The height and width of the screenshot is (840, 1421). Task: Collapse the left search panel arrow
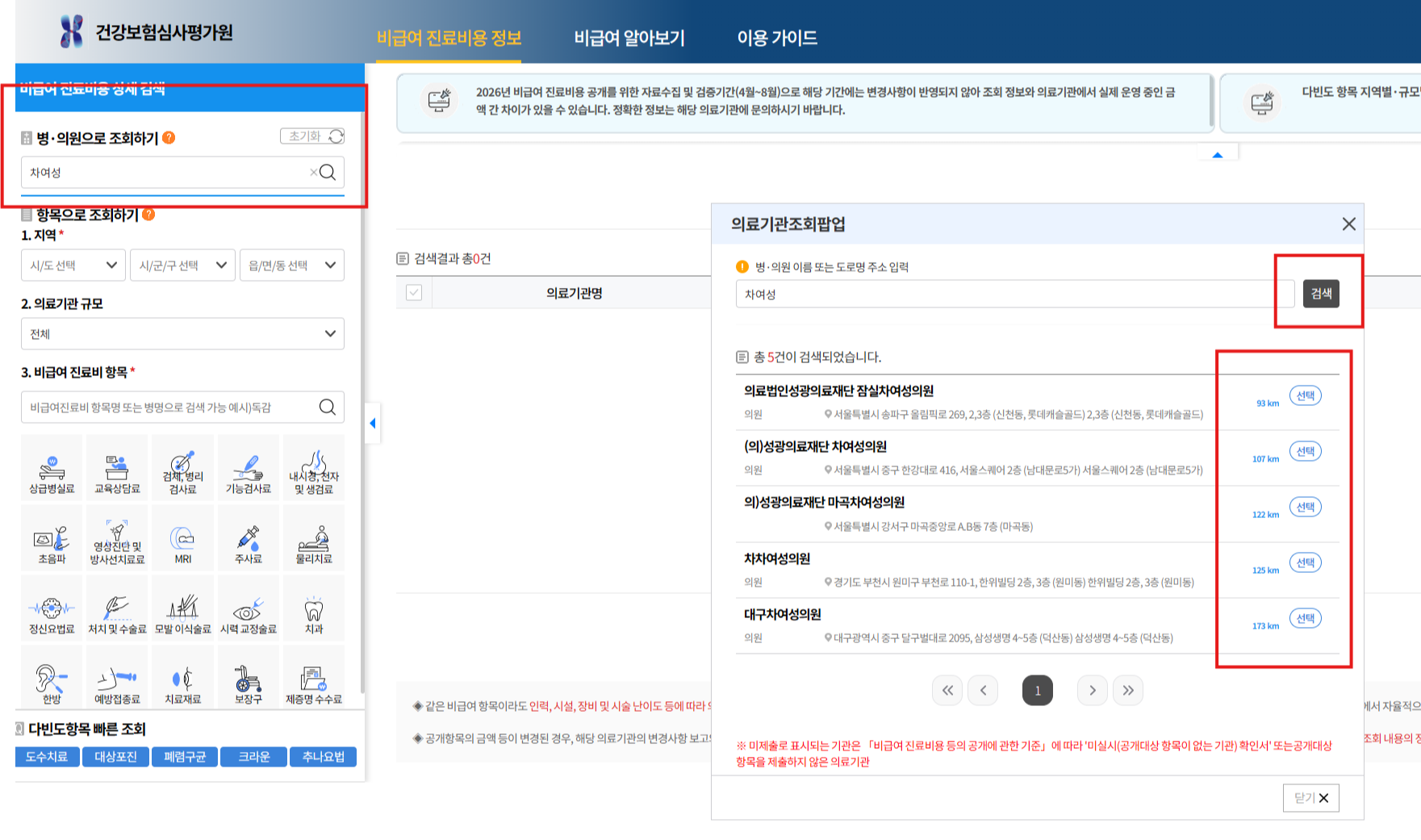coord(372,423)
